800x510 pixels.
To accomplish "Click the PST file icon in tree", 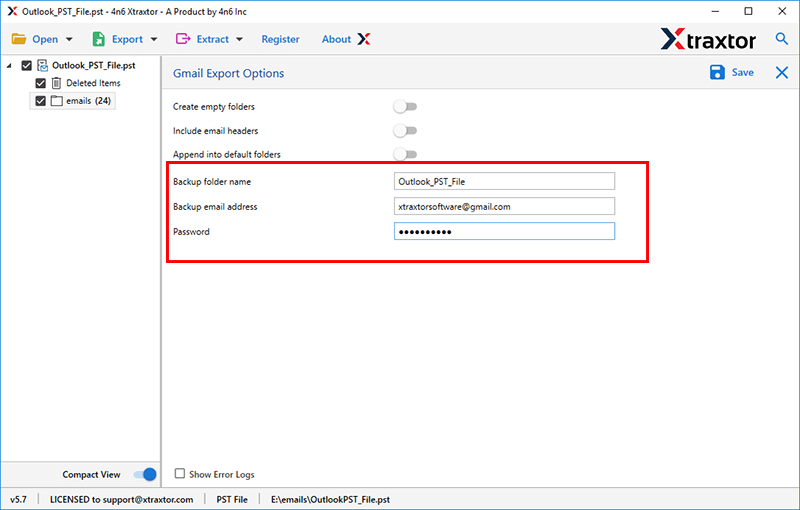I will [43, 66].
